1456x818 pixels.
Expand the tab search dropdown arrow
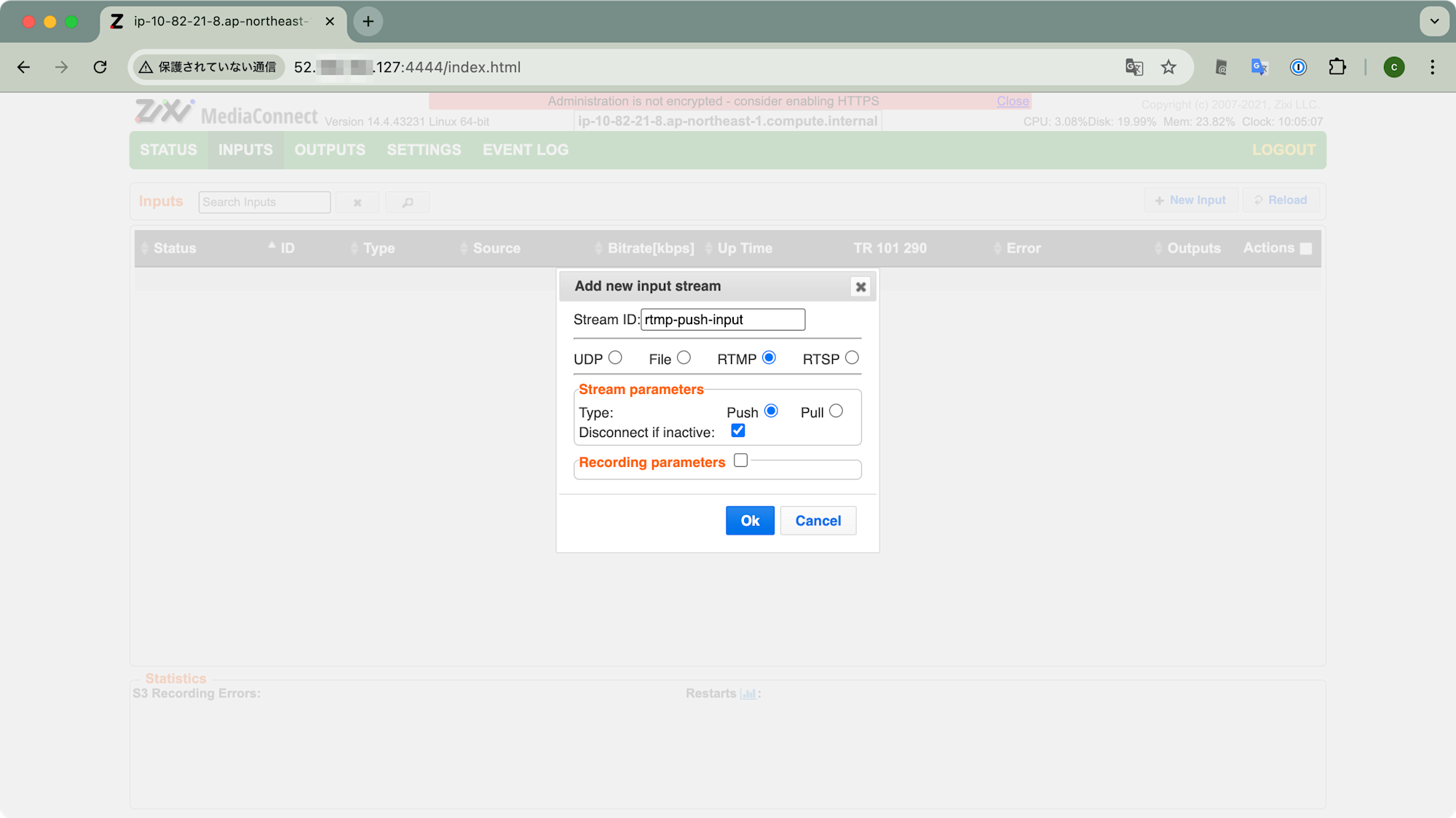click(1434, 21)
